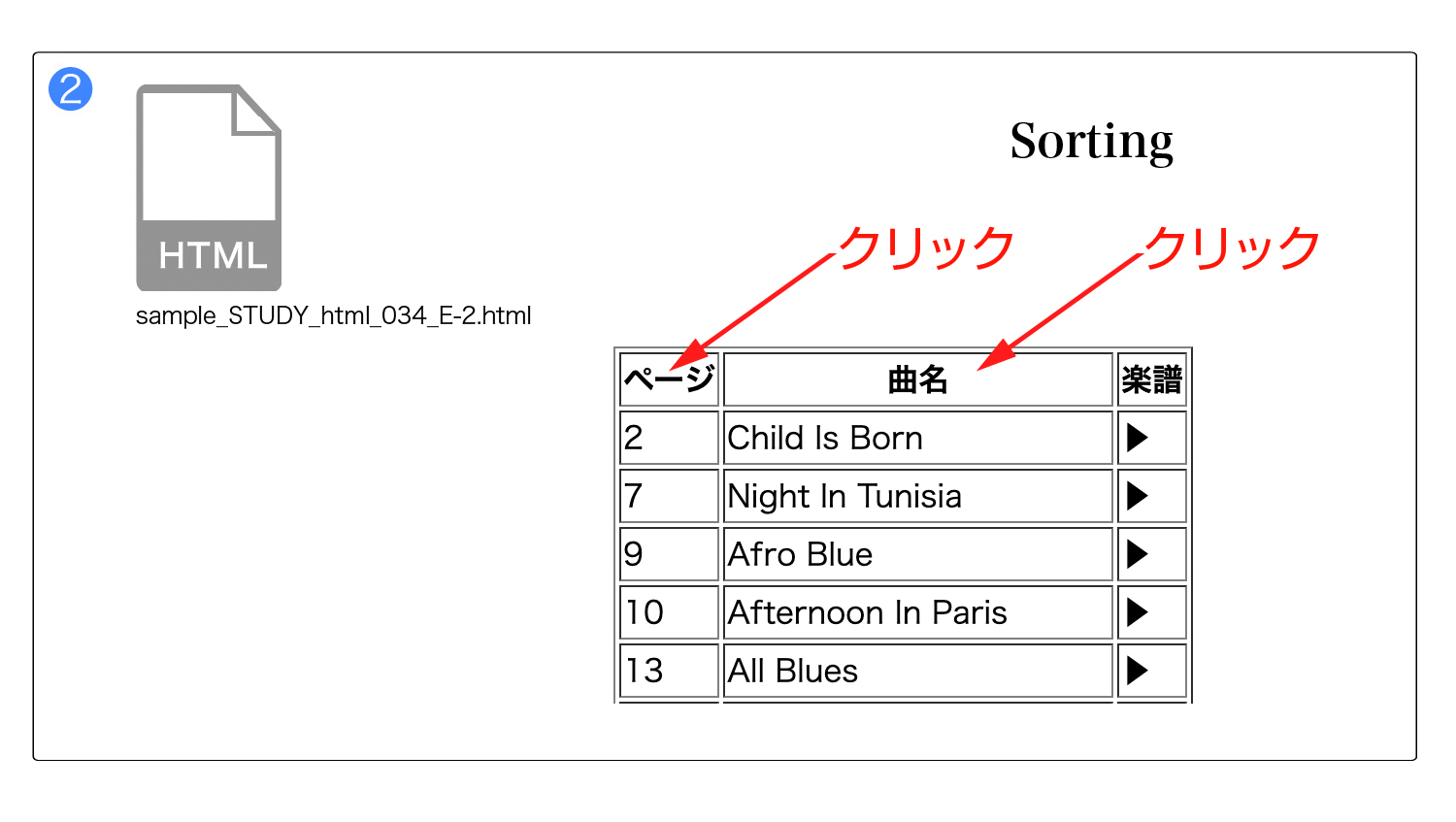Click the blue number 2 badge
Screen dimensions: 1456x822
pos(71,89)
